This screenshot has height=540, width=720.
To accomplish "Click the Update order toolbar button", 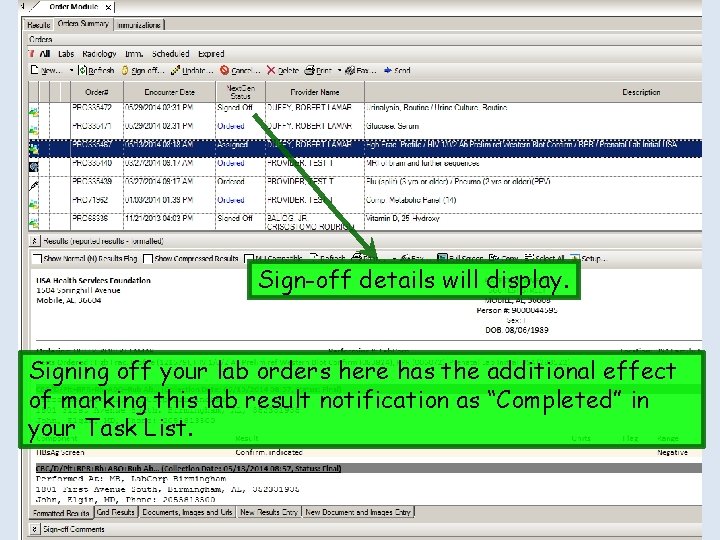I will tap(192, 70).
